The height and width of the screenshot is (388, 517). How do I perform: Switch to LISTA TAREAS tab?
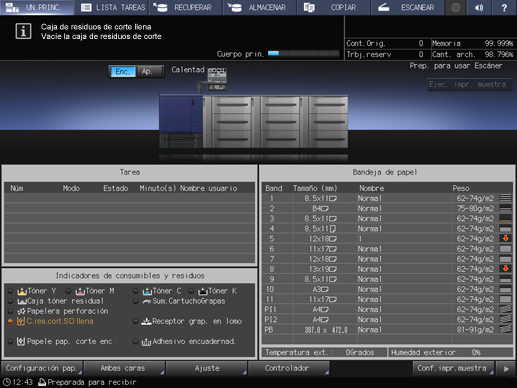[111, 7]
